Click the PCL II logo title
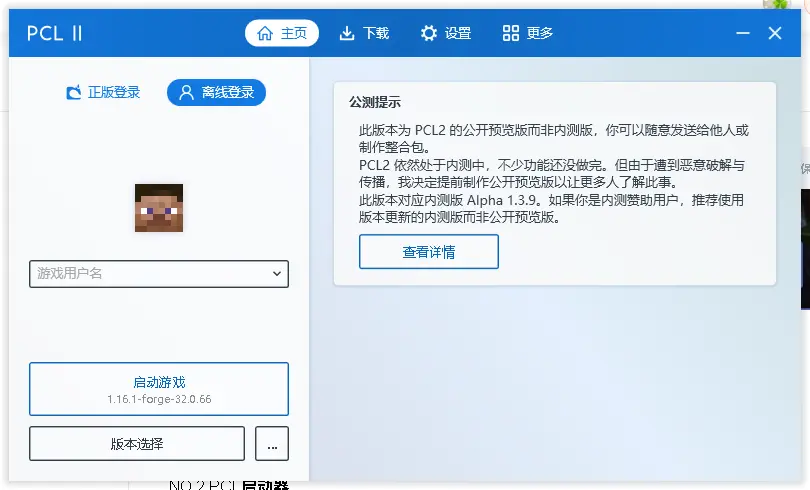 click(x=54, y=34)
